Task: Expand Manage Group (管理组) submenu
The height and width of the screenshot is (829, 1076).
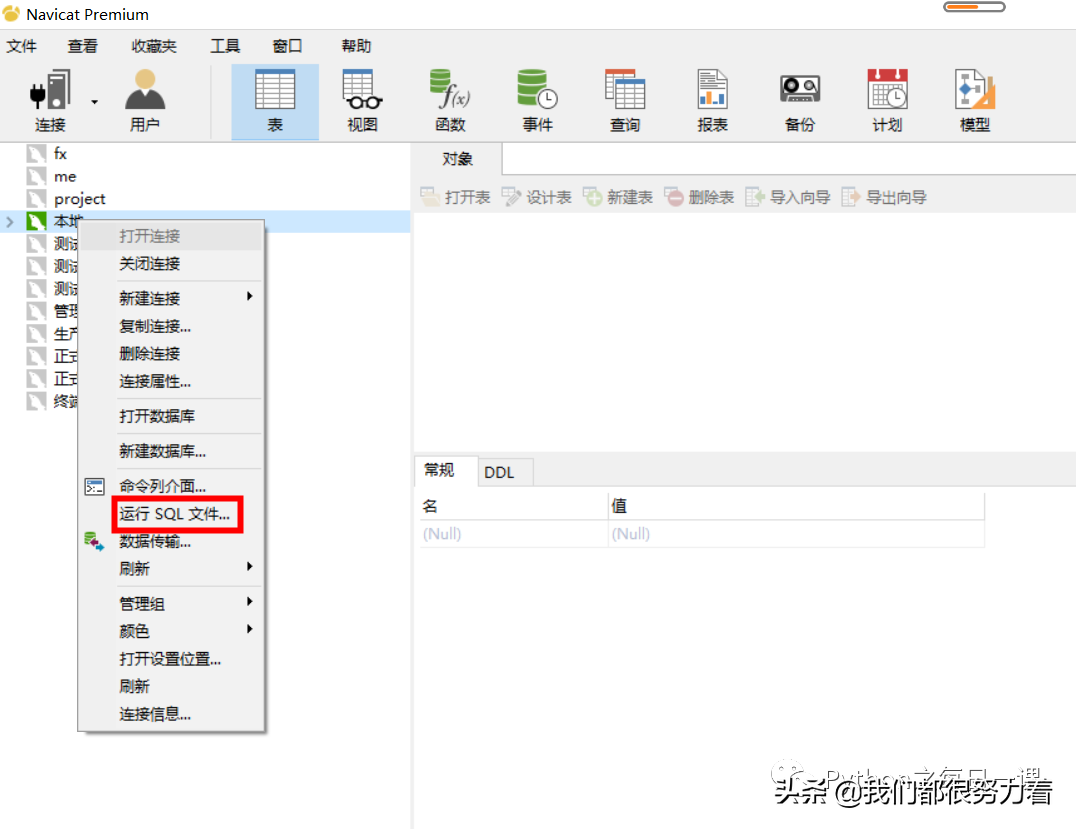Action: [x=171, y=603]
